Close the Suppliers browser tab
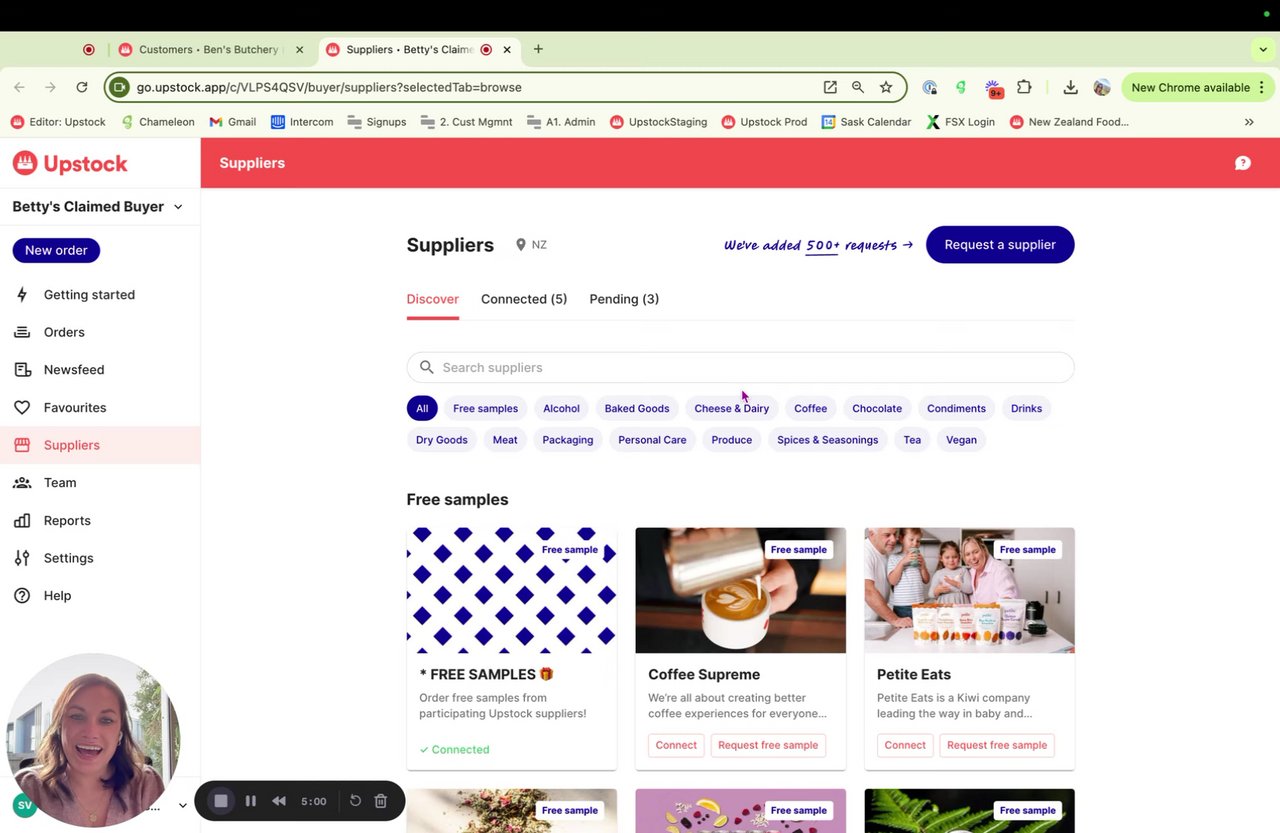The image size is (1280, 833). point(507,49)
